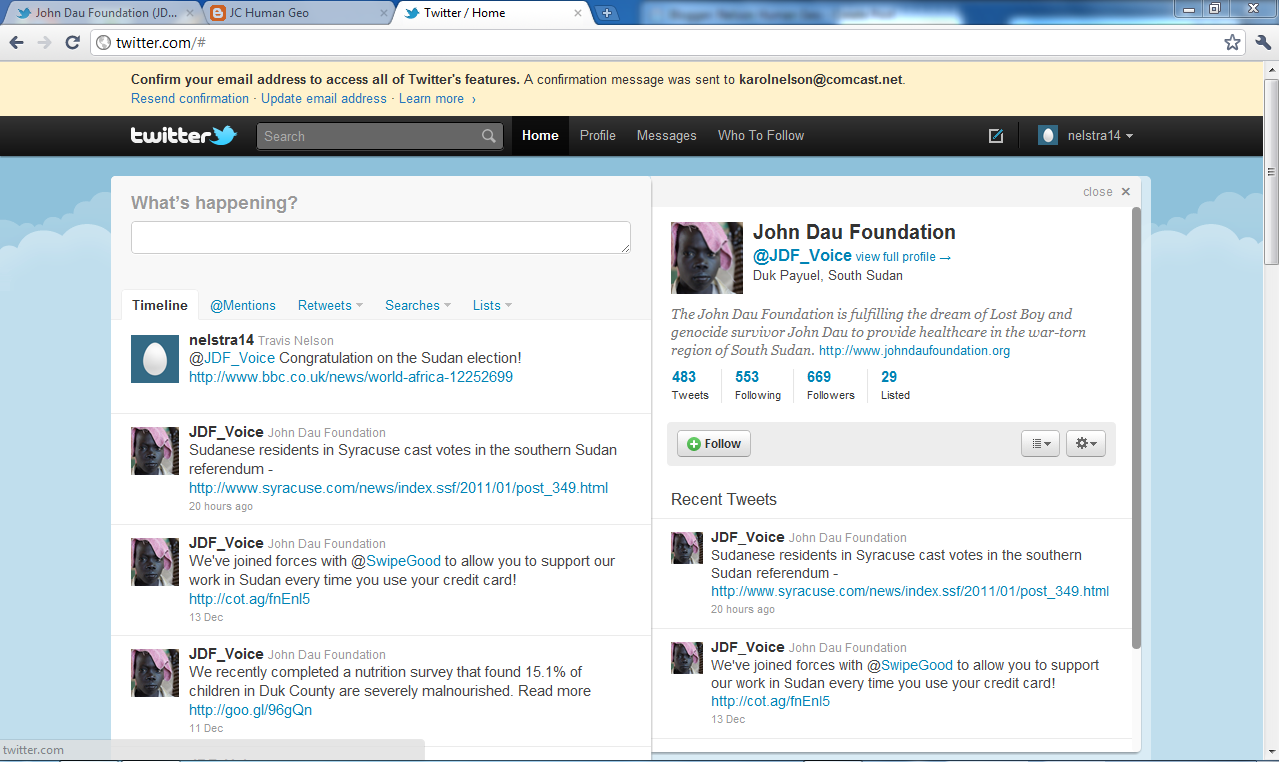The height and width of the screenshot is (762, 1279).
Task: Click the avatar on the SwipeGood tweet in Recent Tweets
Action: click(687, 658)
